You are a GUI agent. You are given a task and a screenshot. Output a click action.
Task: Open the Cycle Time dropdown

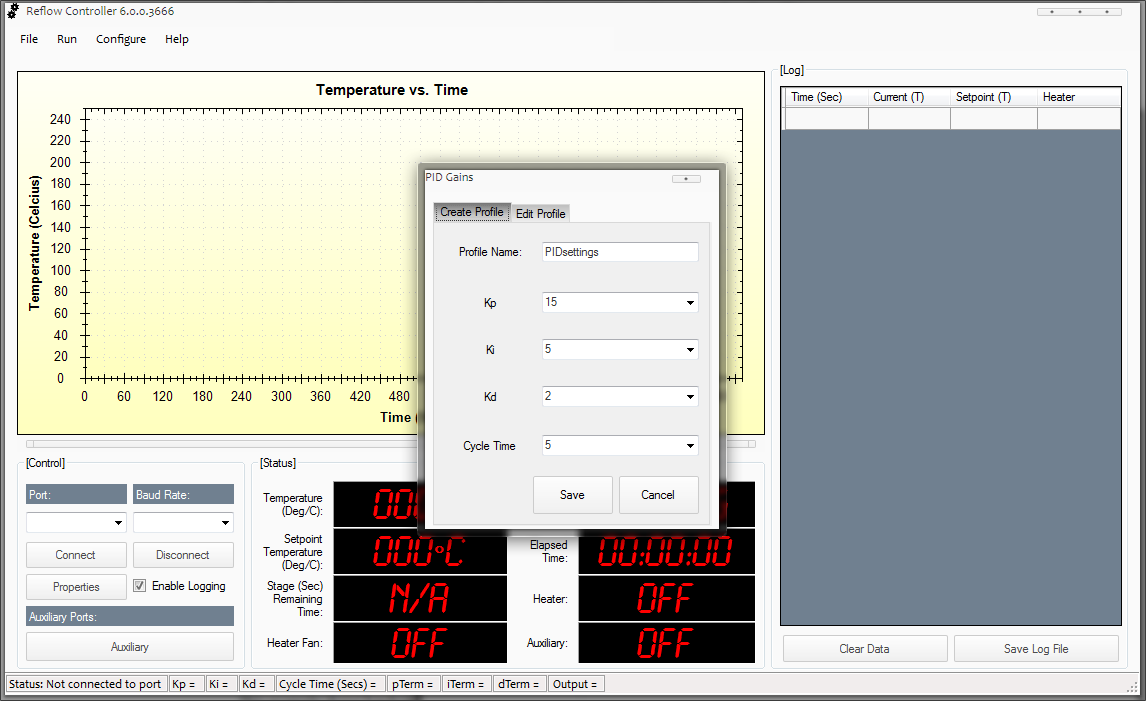[690, 446]
